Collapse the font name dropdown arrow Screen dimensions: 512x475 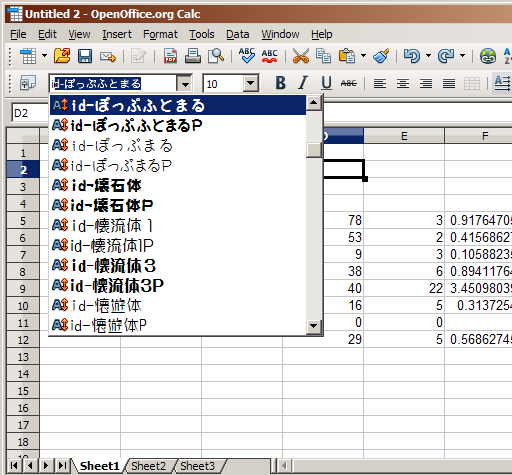(185, 84)
